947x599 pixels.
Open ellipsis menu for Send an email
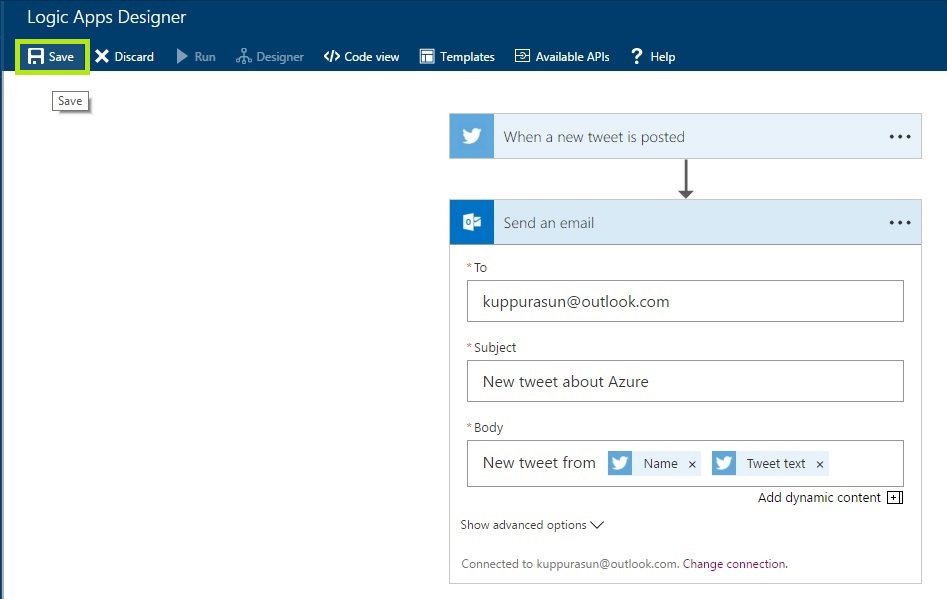(x=900, y=223)
